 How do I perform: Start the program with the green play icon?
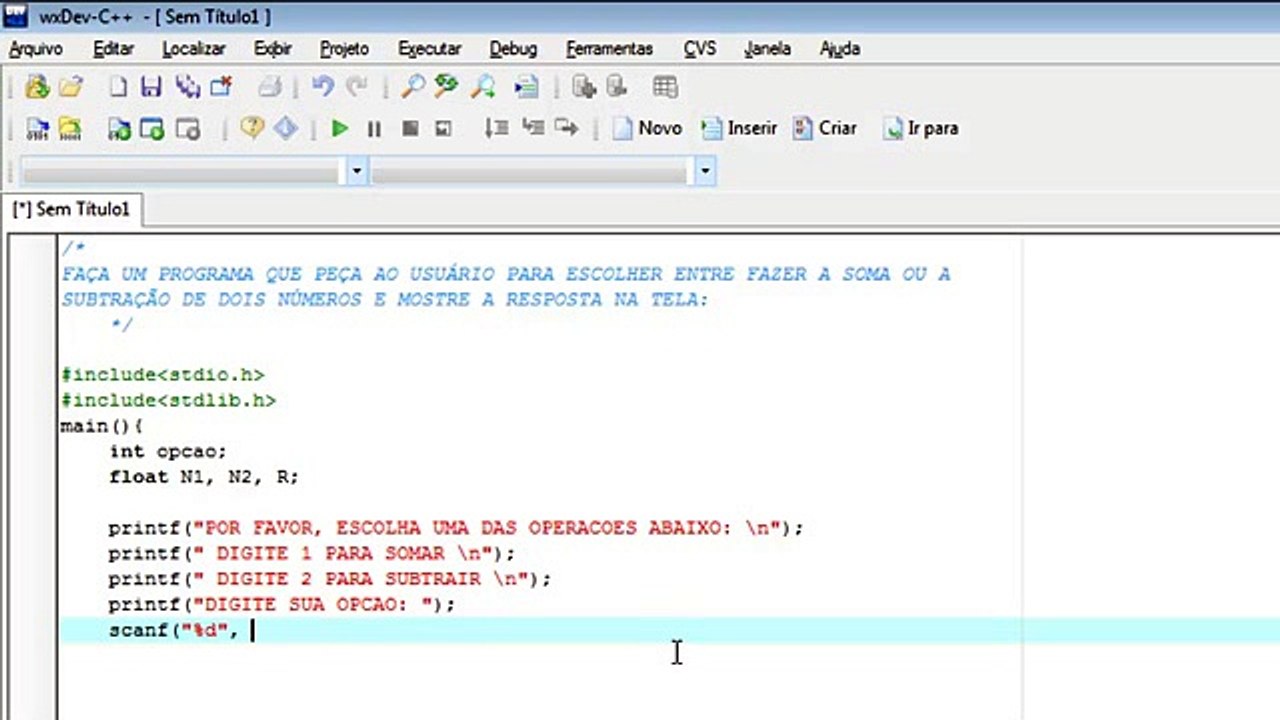point(340,128)
